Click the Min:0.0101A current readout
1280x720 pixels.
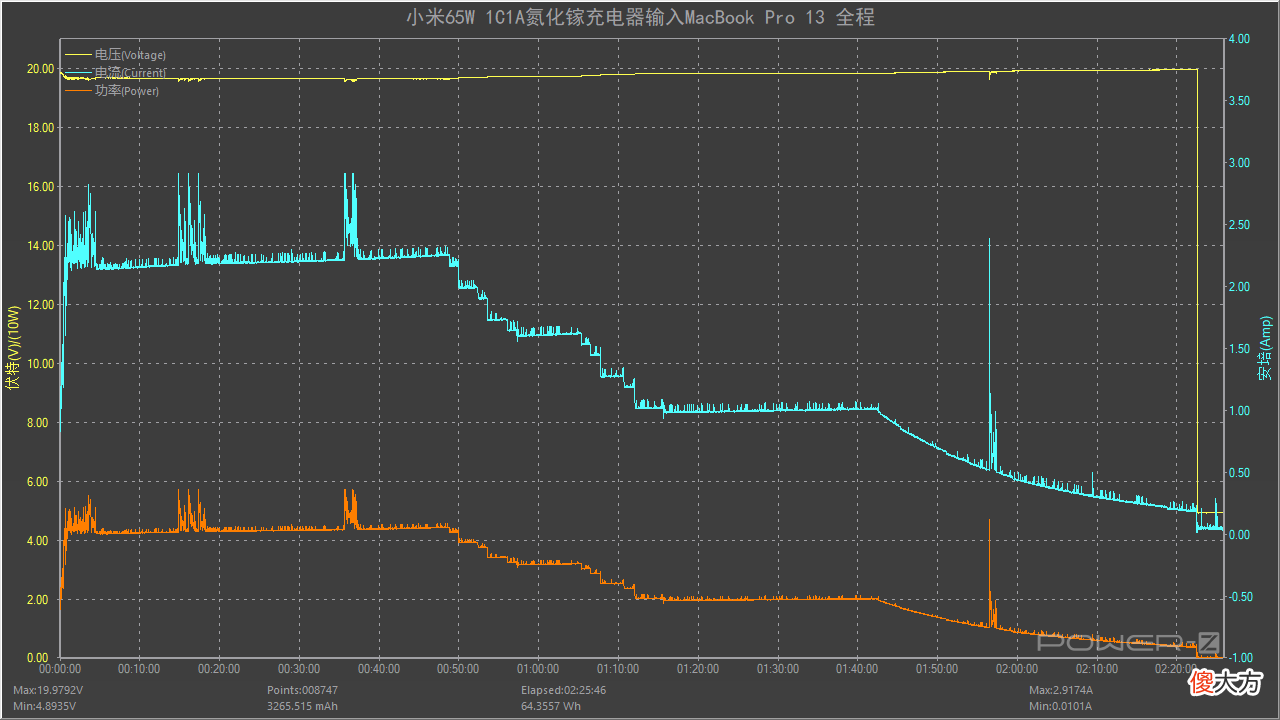1060,705
